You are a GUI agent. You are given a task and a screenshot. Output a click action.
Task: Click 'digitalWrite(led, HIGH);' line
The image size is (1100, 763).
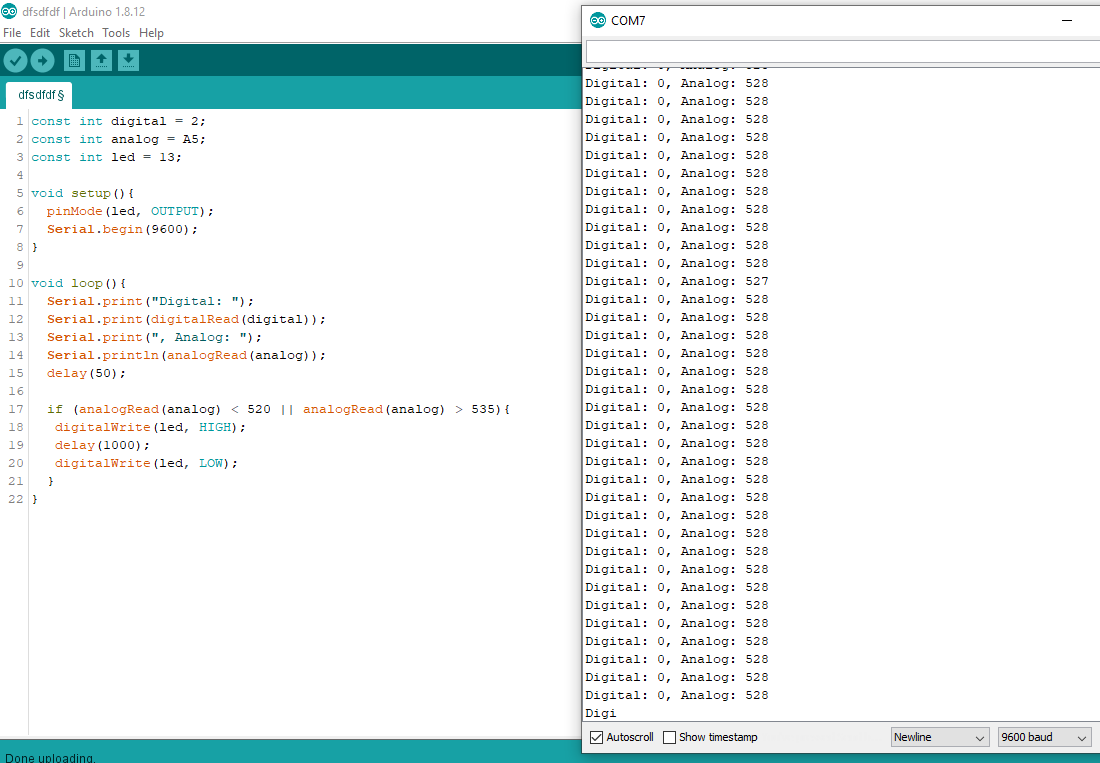click(151, 427)
